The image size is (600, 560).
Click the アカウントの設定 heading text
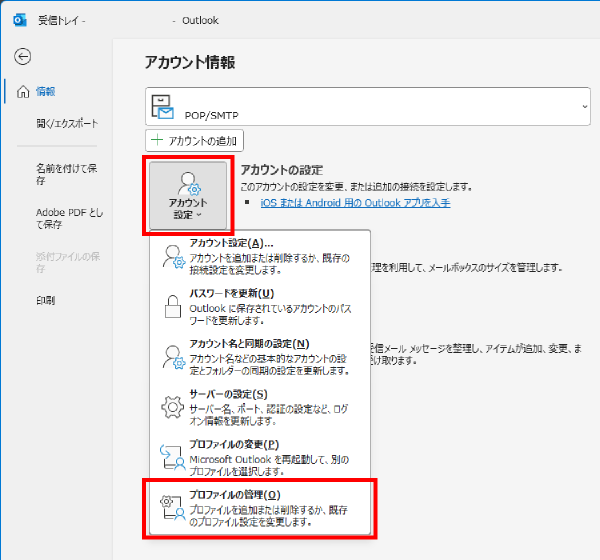[x=282, y=170]
